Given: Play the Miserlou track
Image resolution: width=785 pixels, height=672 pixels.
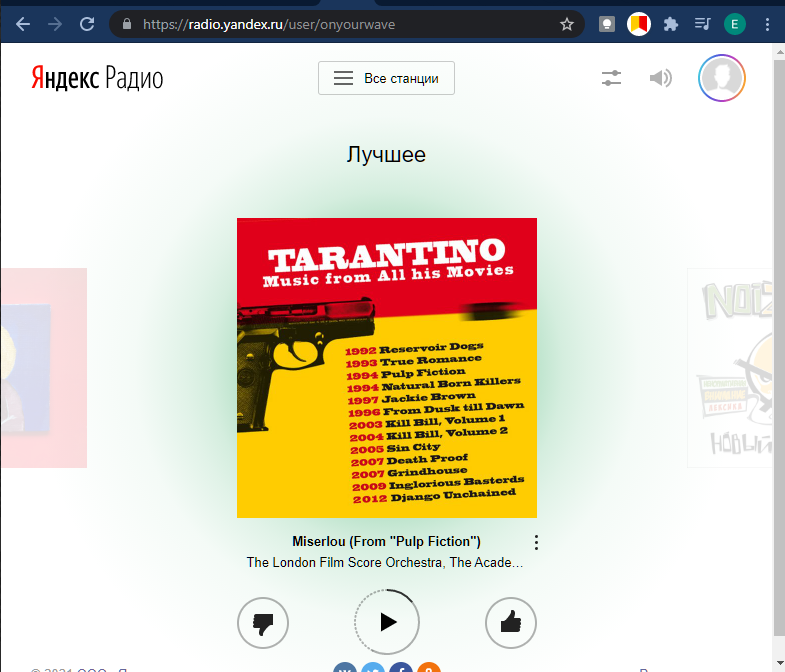Looking at the screenshot, I should pyautogui.click(x=387, y=622).
